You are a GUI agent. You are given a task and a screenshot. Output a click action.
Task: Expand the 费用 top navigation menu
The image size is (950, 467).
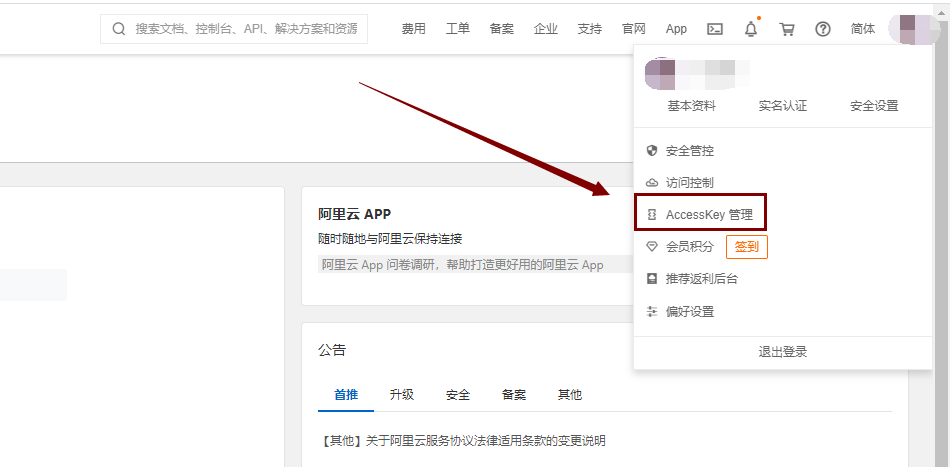414,29
